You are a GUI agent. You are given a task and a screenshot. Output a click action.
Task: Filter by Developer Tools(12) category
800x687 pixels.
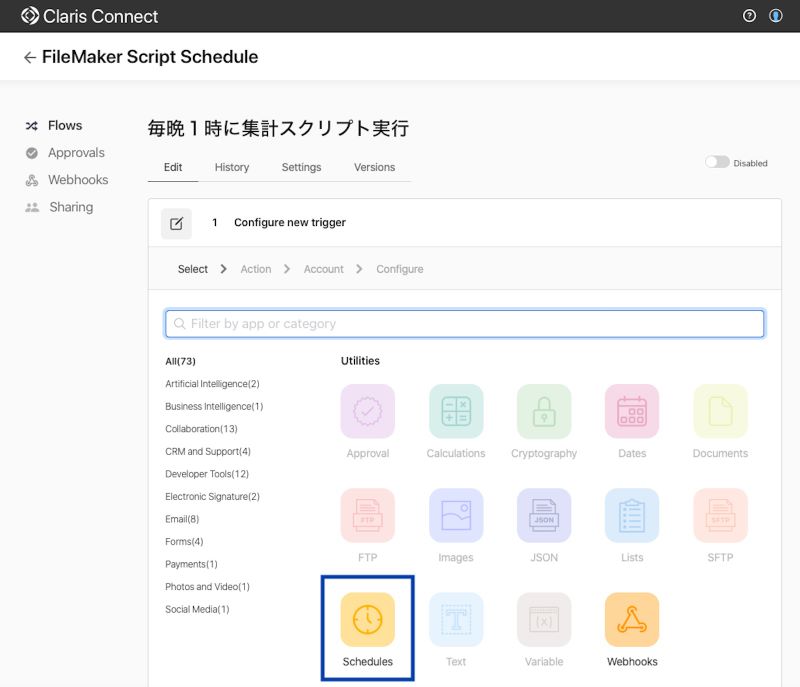click(207, 474)
